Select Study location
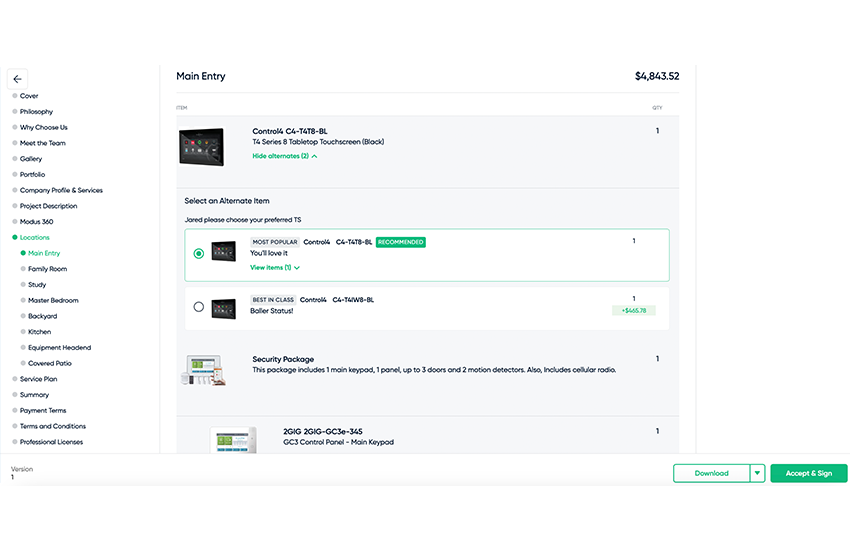This screenshot has height=550, width=850. click(37, 284)
